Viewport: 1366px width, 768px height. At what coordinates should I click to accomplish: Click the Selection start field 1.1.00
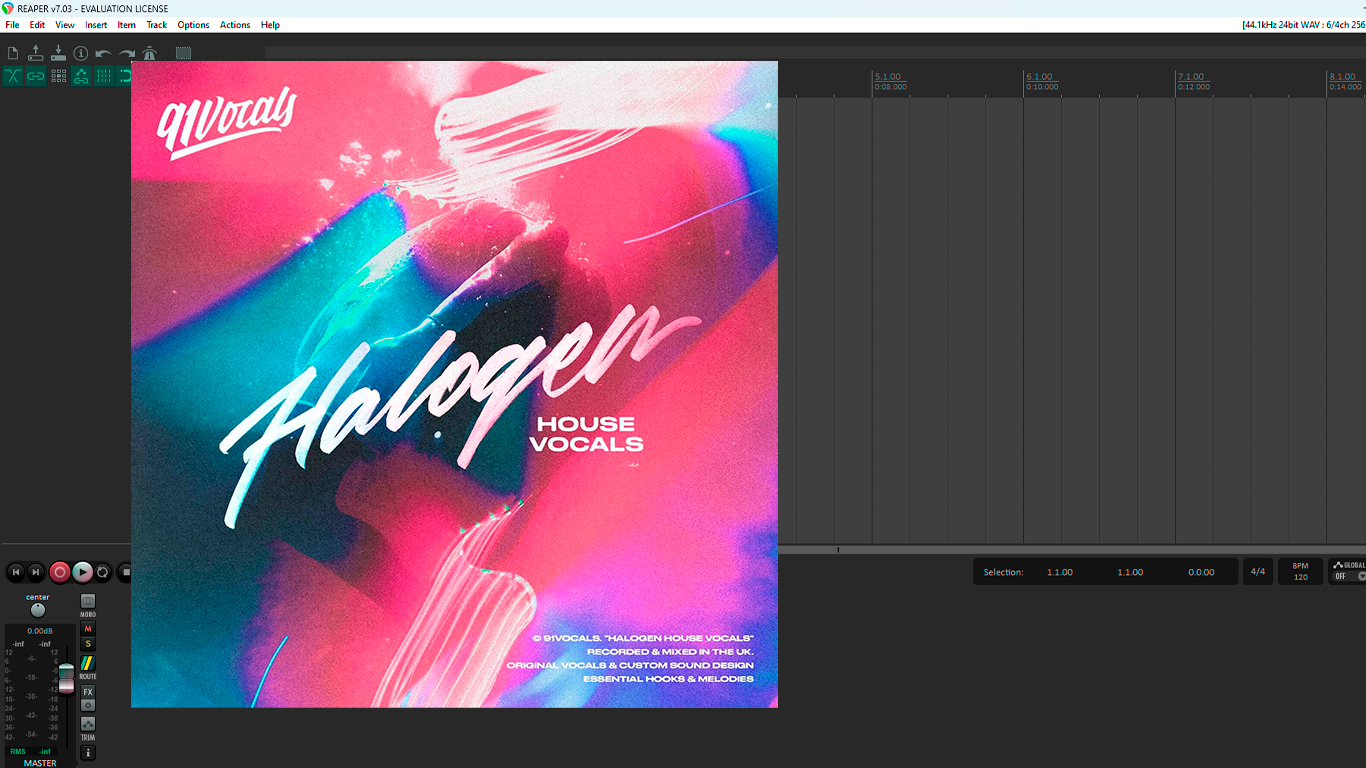point(1060,572)
